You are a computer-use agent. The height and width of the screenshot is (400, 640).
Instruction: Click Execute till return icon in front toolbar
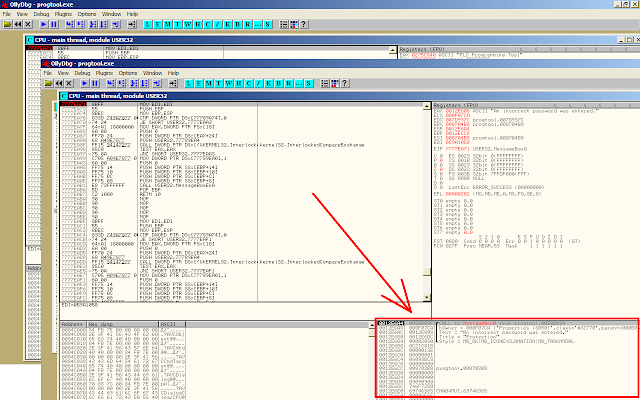157,83
